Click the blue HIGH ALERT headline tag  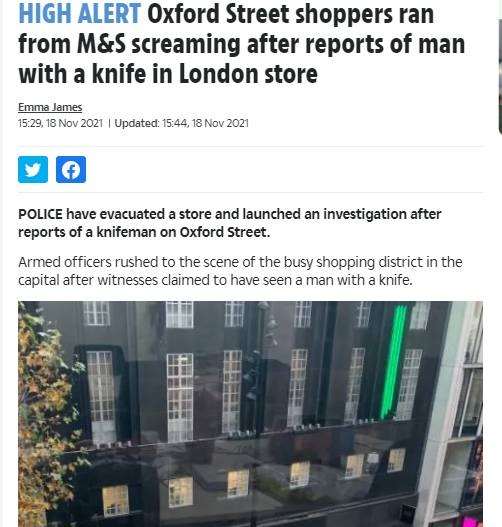coord(79,13)
